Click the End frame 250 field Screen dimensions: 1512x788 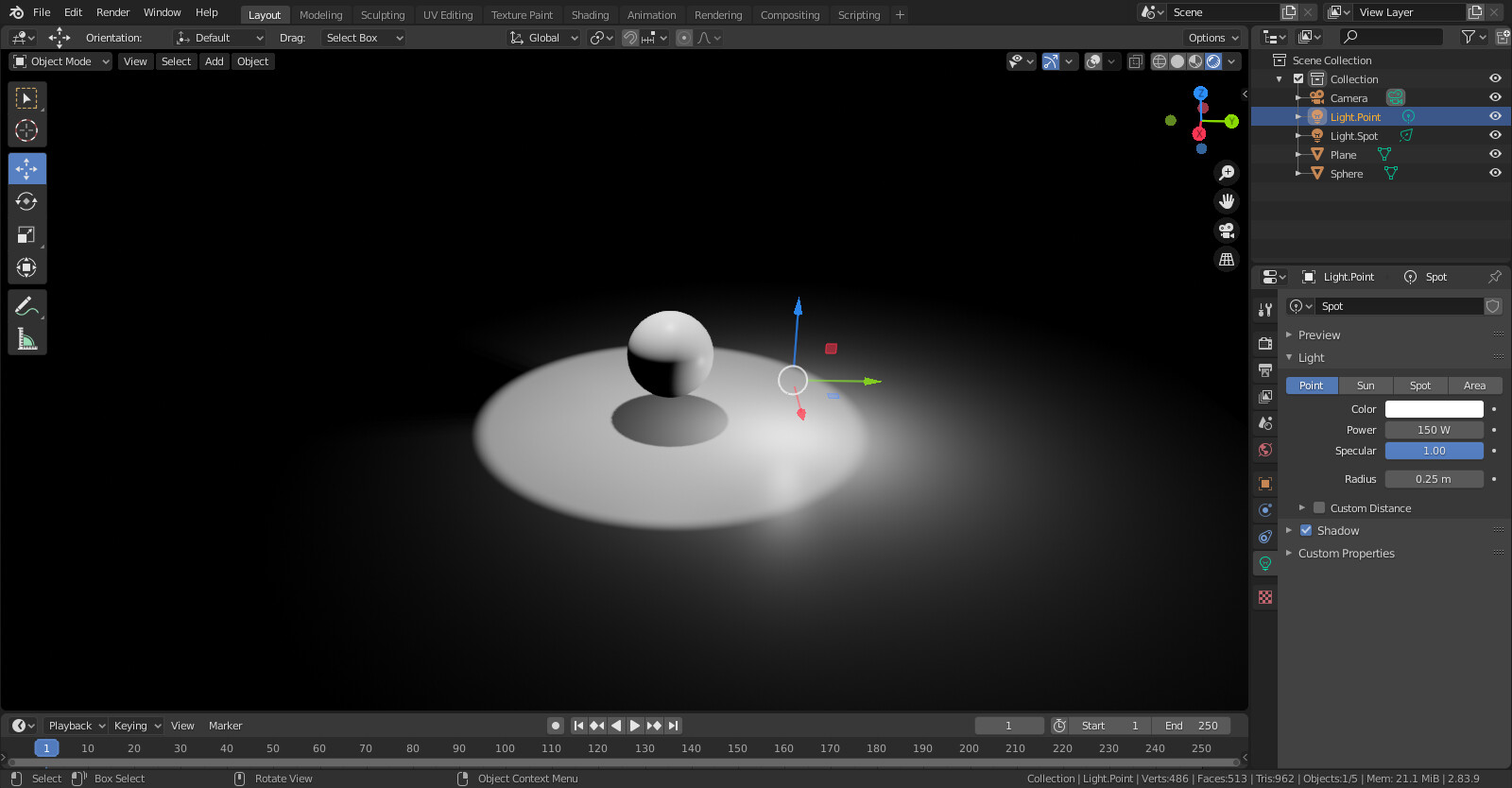tap(1191, 726)
